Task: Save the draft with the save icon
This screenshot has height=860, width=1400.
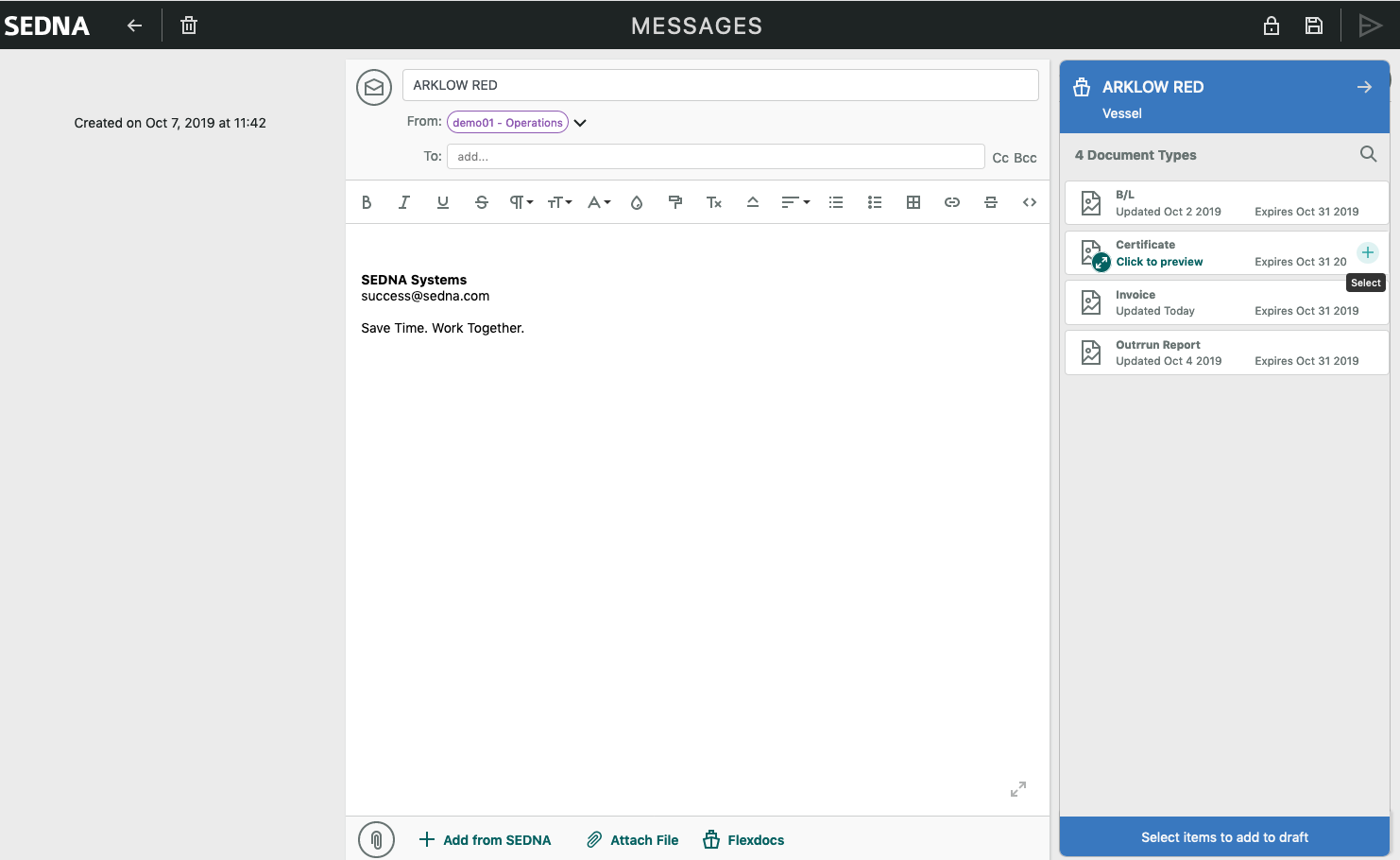Action: tap(1314, 26)
